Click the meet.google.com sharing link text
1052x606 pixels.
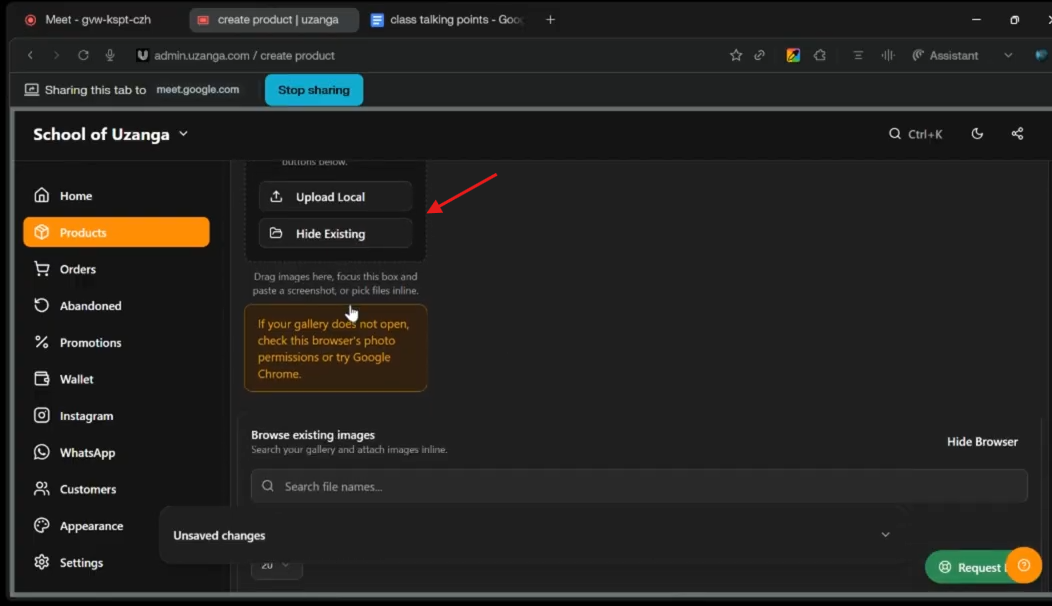197,89
